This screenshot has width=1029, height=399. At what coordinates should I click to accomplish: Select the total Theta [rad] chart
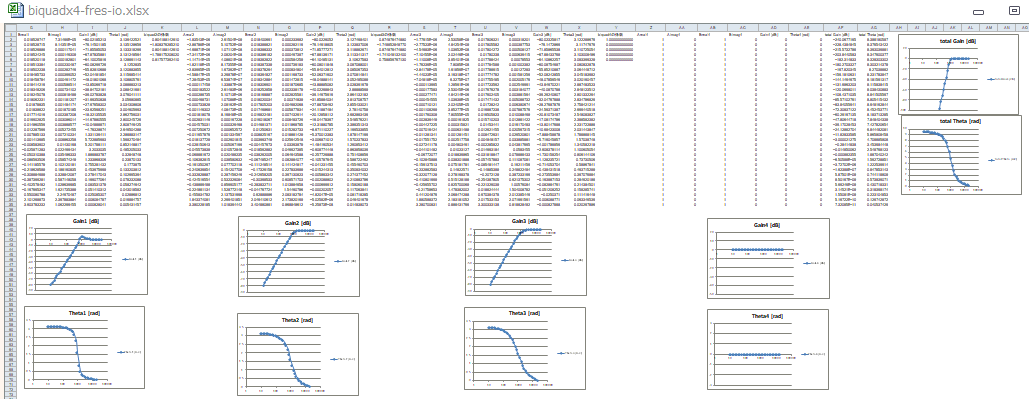tap(961, 155)
